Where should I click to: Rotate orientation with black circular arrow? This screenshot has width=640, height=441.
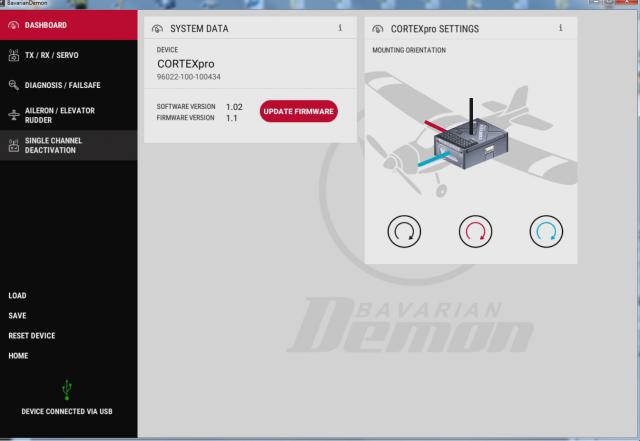404,232
